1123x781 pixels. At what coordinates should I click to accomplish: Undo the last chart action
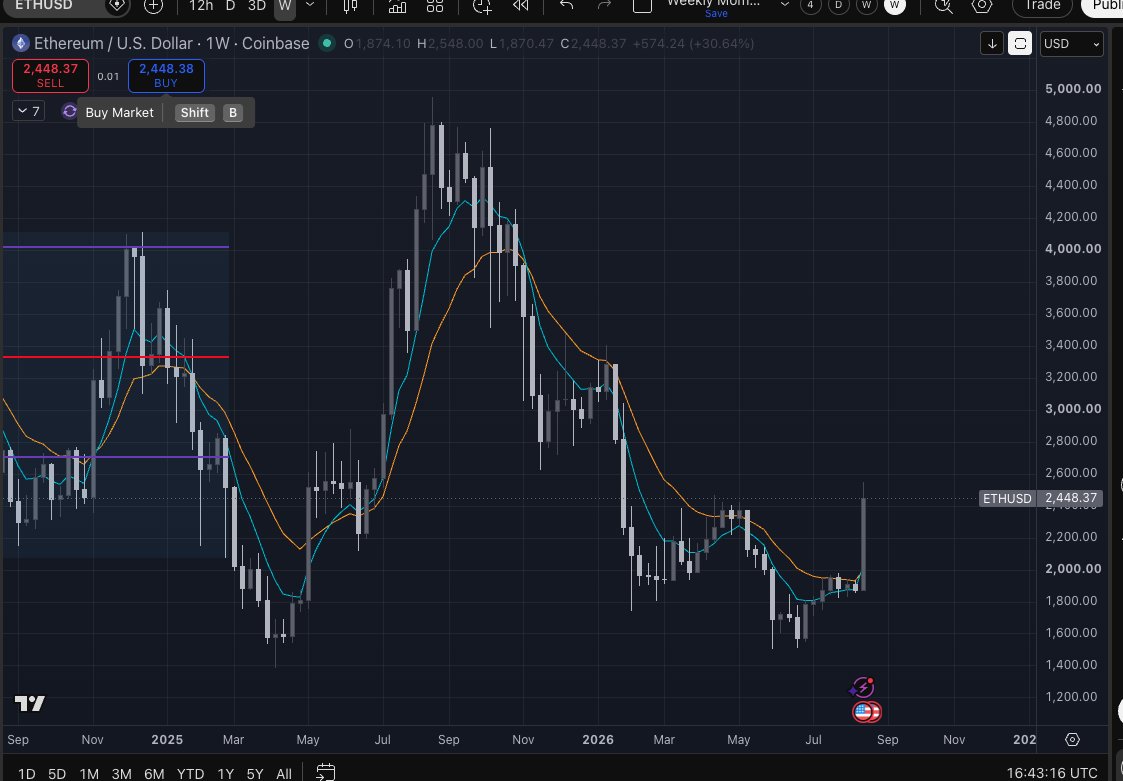point(567,6)
